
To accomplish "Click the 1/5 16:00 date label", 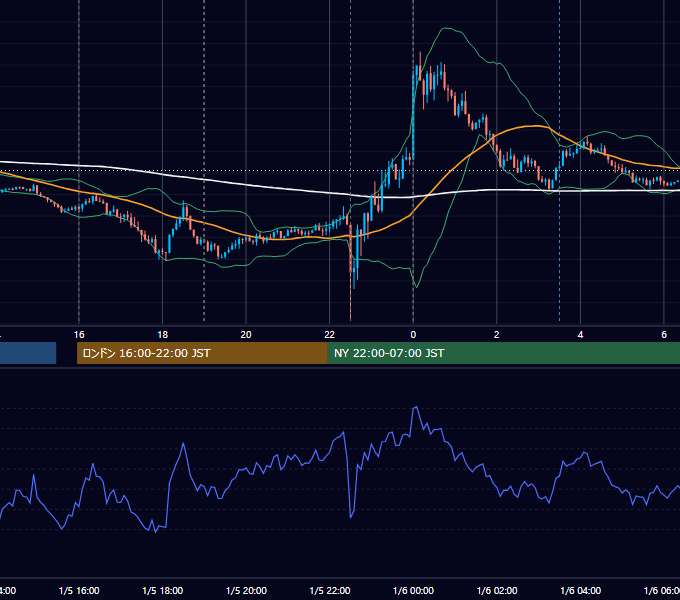I will tap(79, 590).
